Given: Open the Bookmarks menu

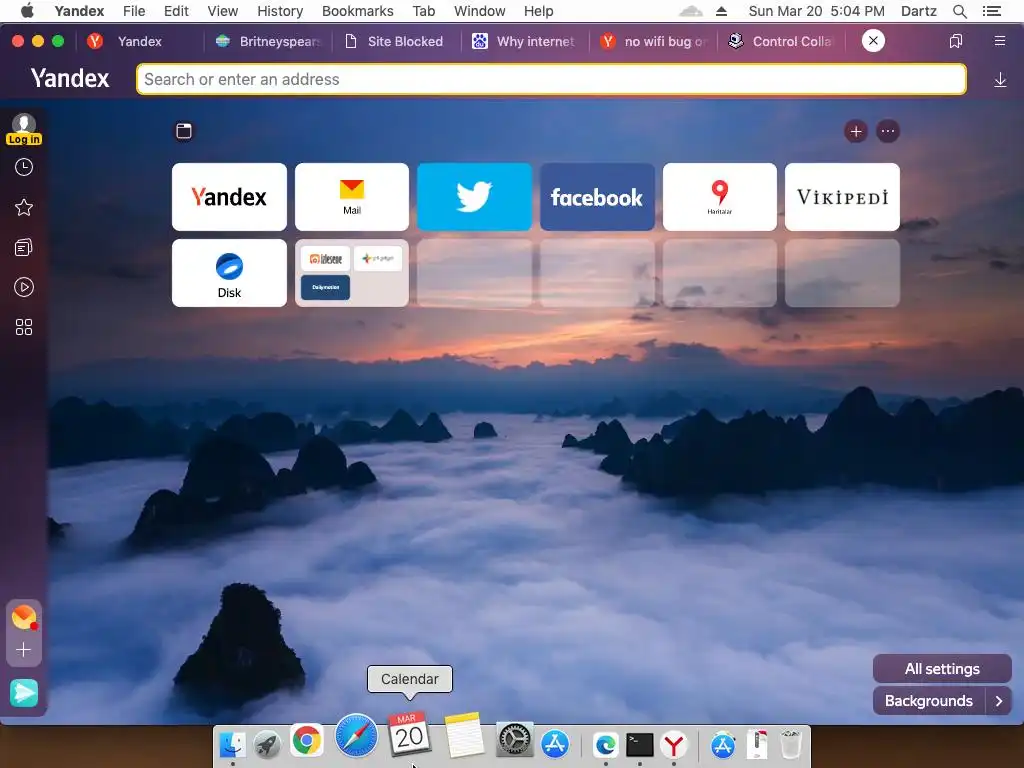Looking at the screenshot, I should [x=358, y=11].
